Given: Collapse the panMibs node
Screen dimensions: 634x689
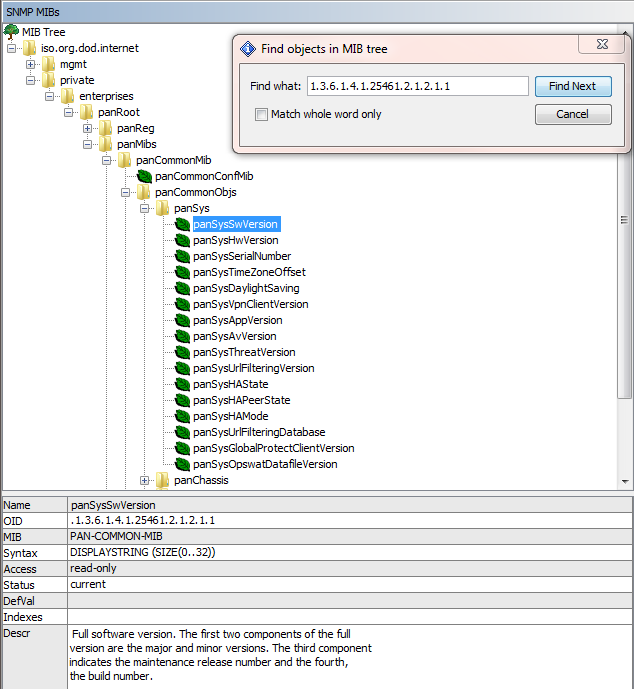Looking at the screenshot, I should [87, 144].
